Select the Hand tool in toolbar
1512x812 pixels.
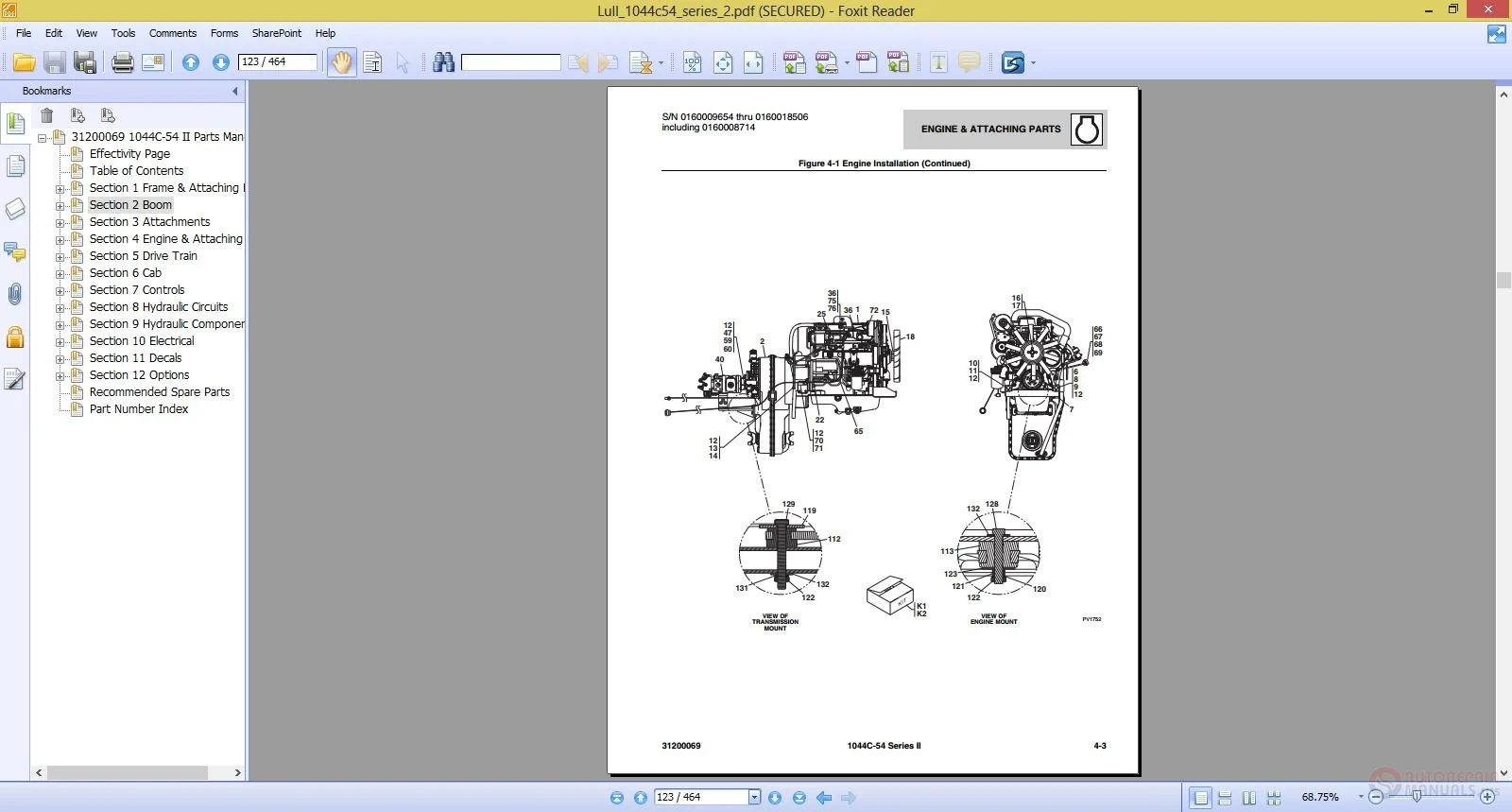[341, 62]
